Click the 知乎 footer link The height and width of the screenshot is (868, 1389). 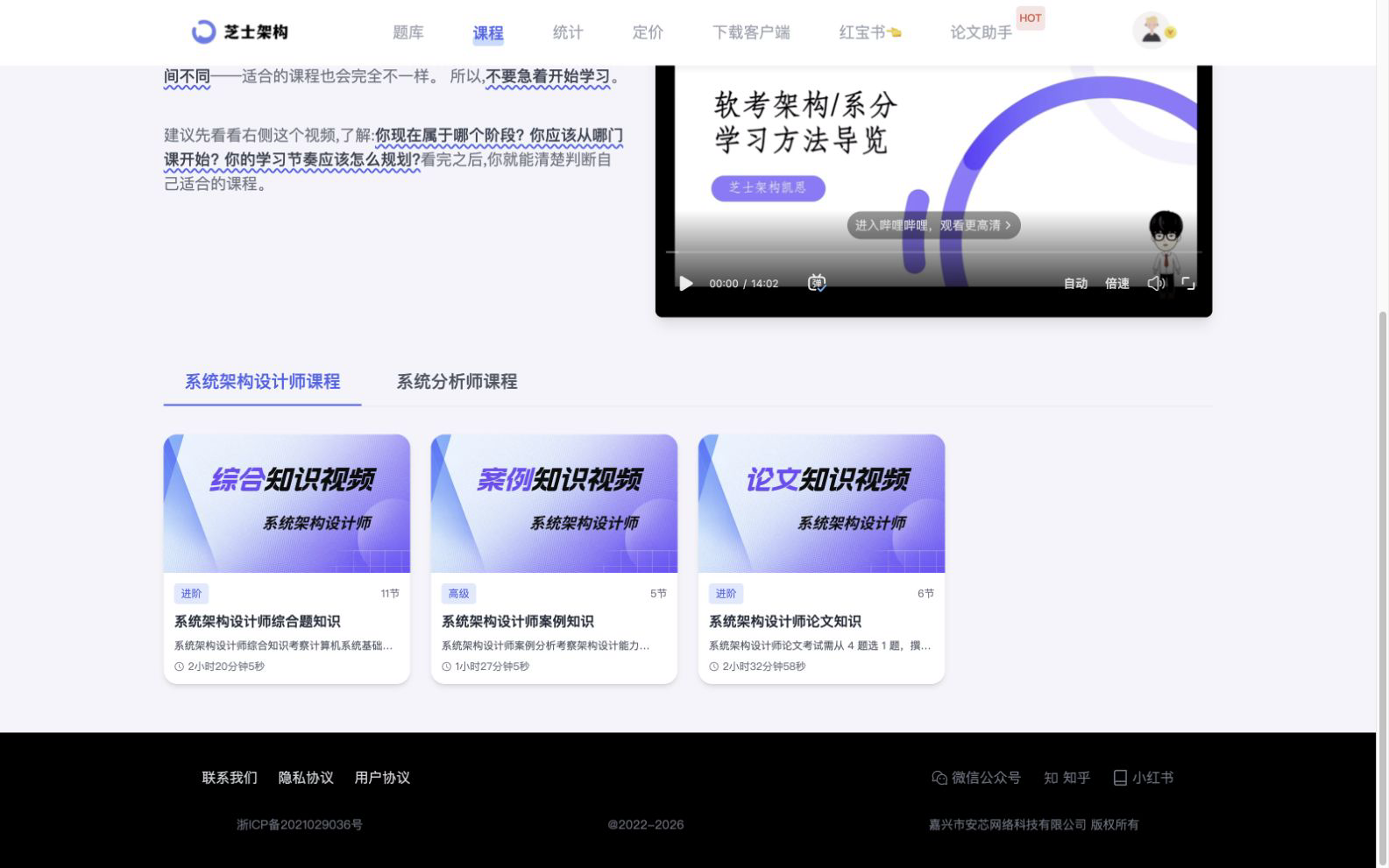[1067, 778]
